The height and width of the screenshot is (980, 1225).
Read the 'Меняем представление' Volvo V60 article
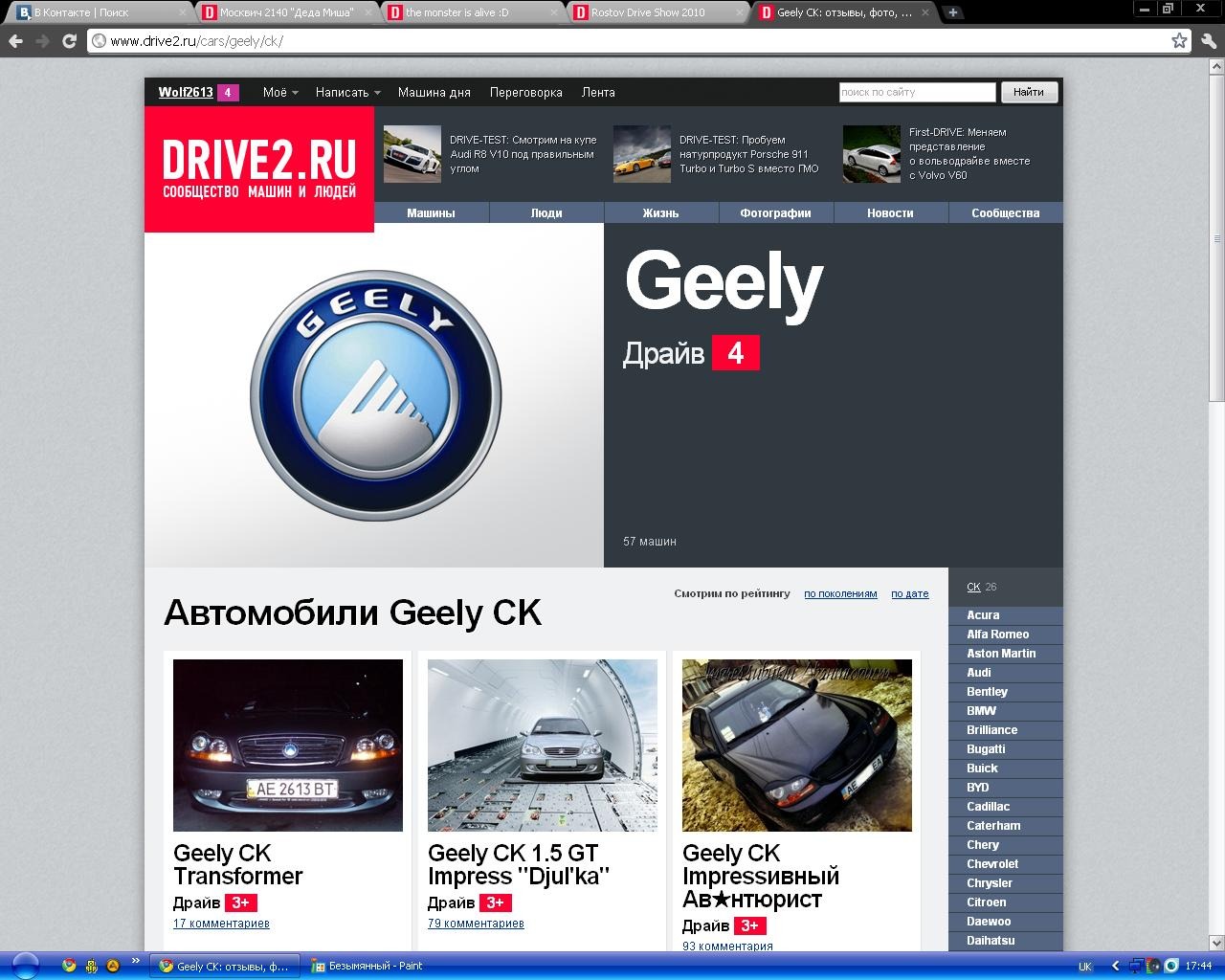(x=969, y=154)
